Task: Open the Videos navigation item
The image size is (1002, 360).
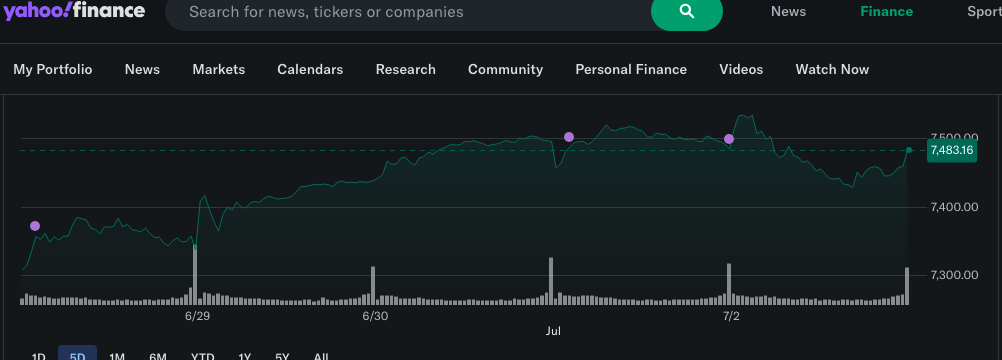Action: click(x=741, y=69)
